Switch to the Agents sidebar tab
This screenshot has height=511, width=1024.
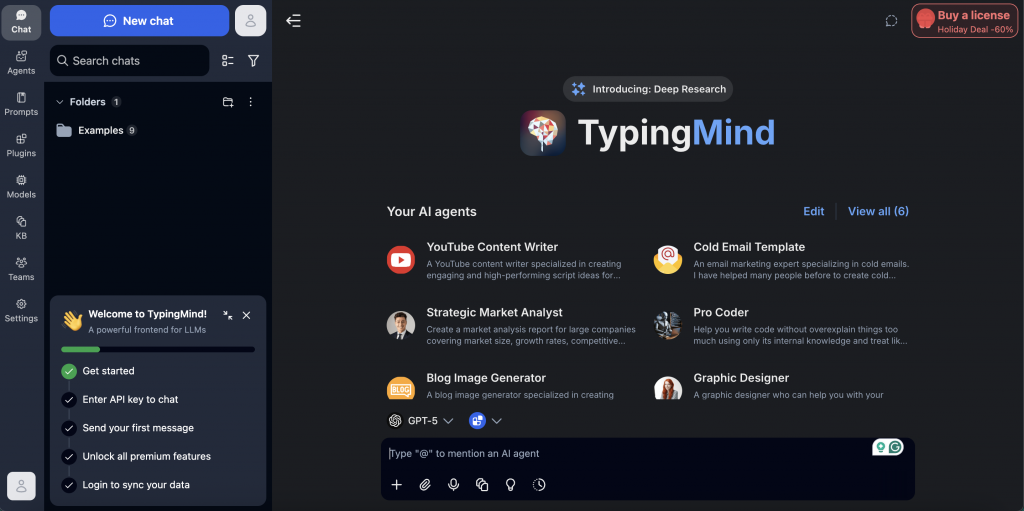pos(21,62)
